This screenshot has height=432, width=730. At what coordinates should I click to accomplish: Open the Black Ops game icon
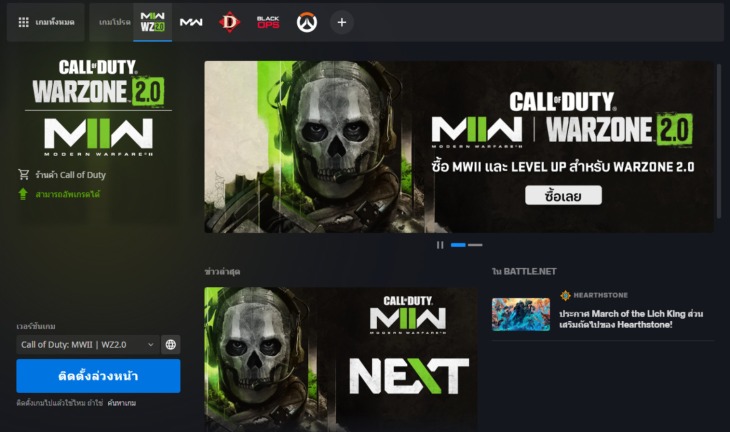268,22
